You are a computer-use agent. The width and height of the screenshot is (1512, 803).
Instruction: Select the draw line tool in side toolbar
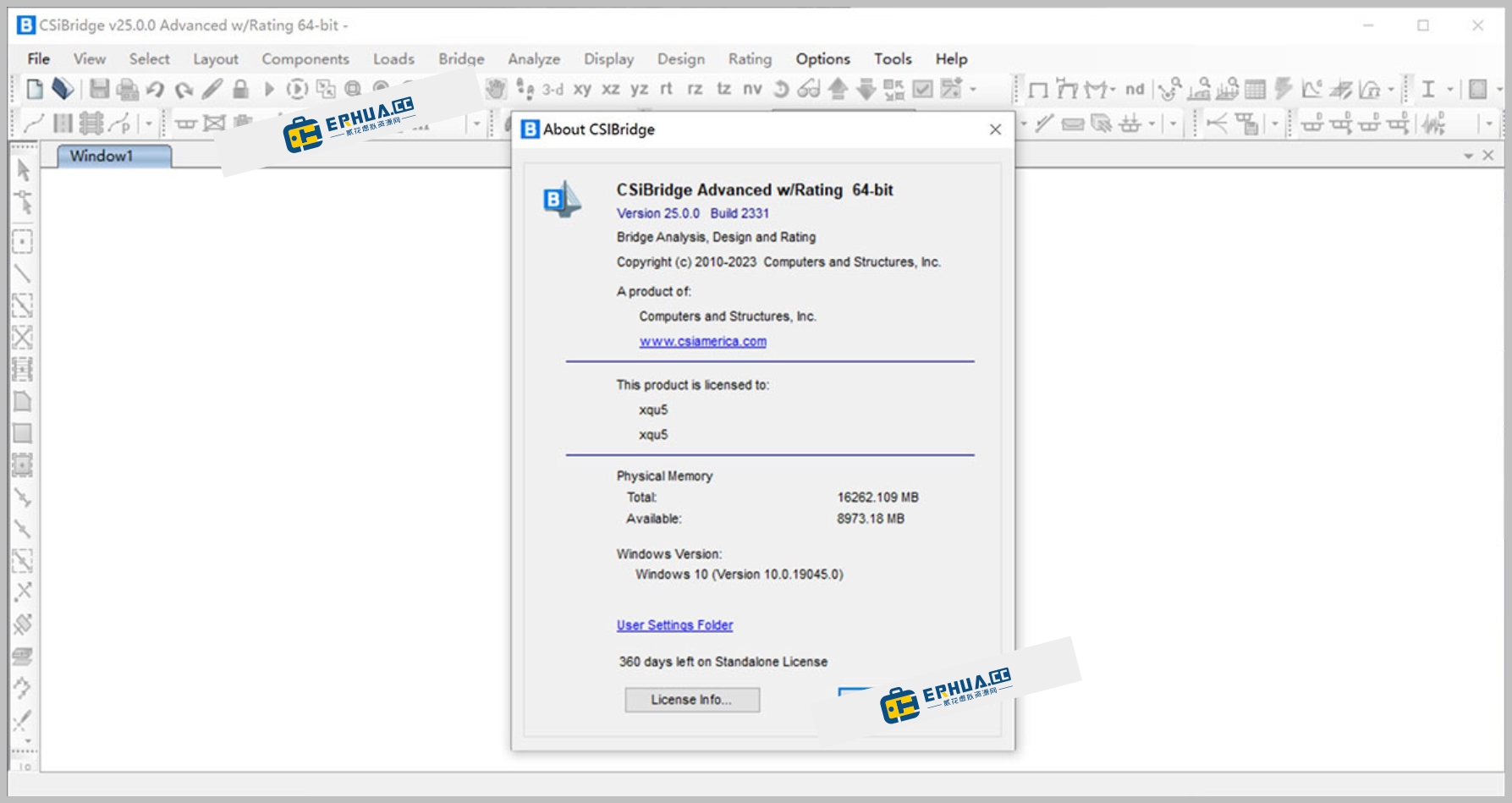coord(23,274)
